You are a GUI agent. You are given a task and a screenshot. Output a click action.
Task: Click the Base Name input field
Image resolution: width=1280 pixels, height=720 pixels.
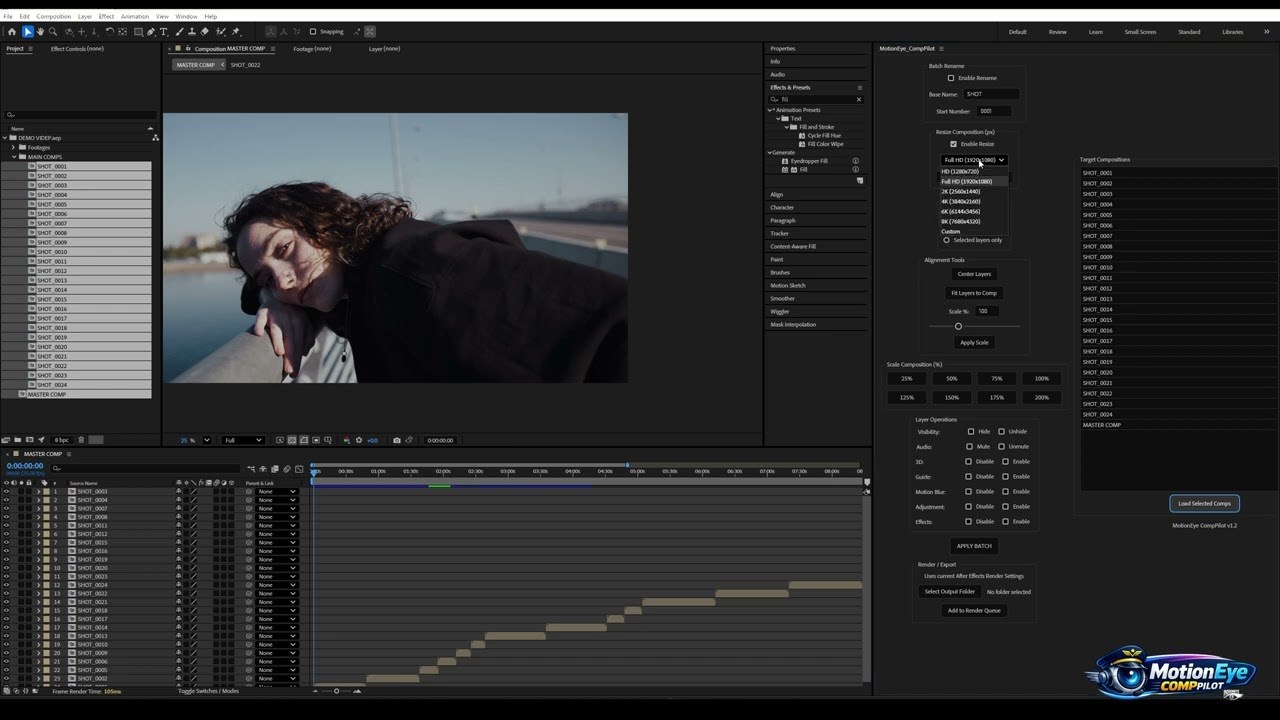point(990,94)
